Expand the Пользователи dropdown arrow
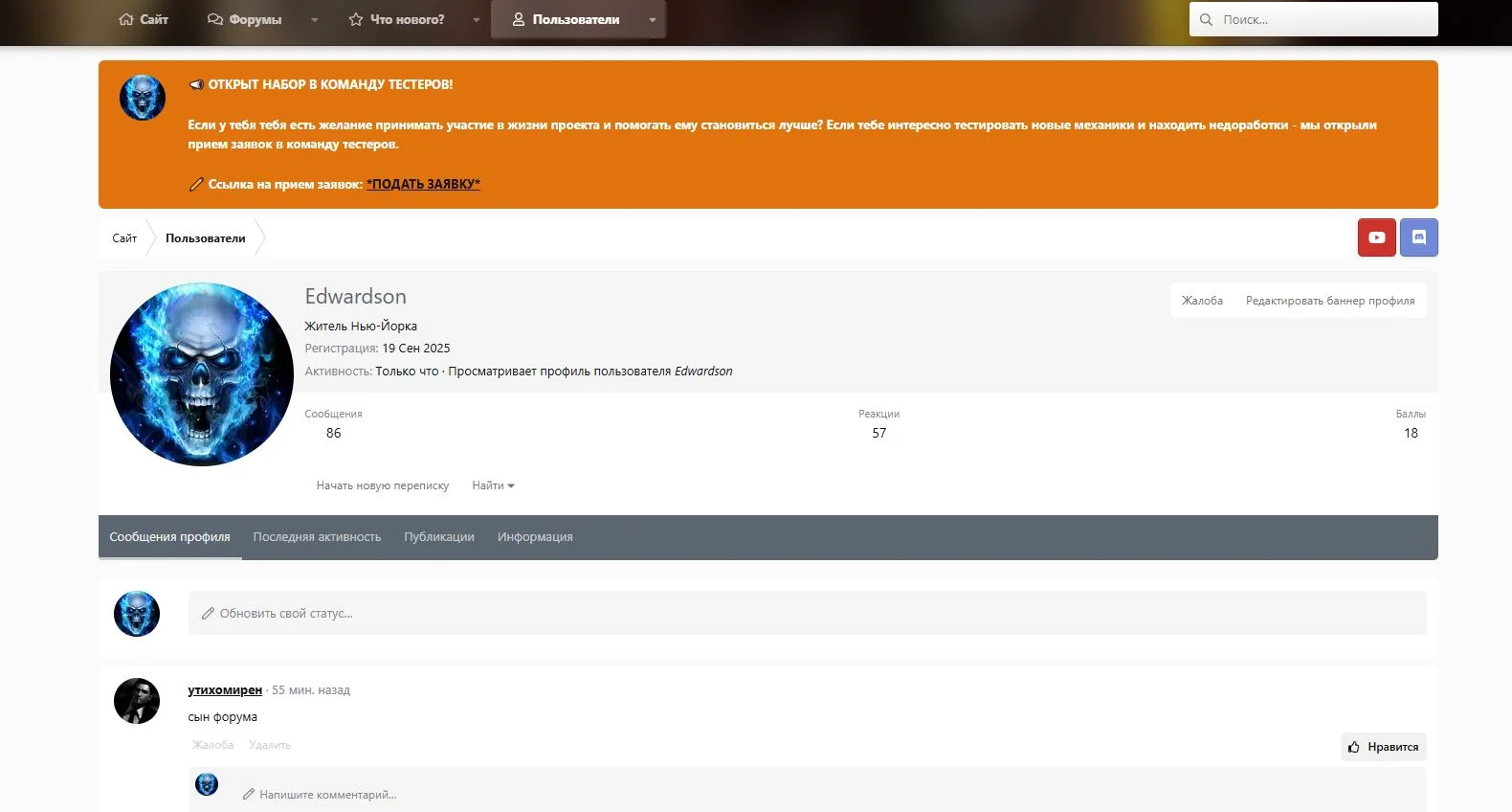This screenshot has height=812, width=1512. [653, 19]
